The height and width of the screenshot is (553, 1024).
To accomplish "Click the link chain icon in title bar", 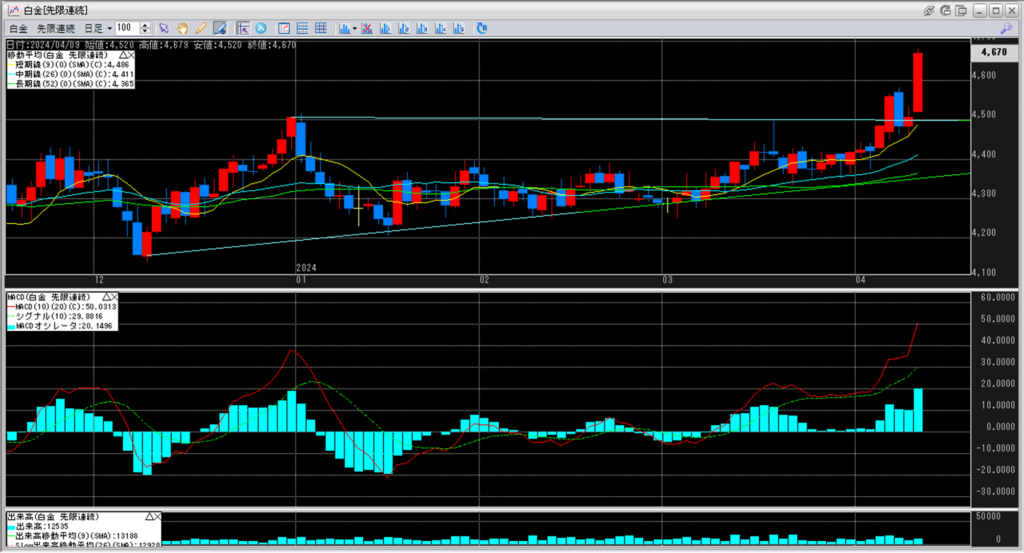I will pyautogui.click(x=928, y=9).
